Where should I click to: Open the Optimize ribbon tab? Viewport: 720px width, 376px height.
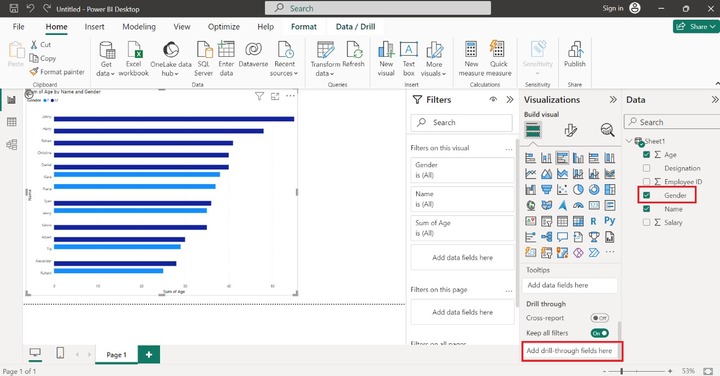(224, 27)
